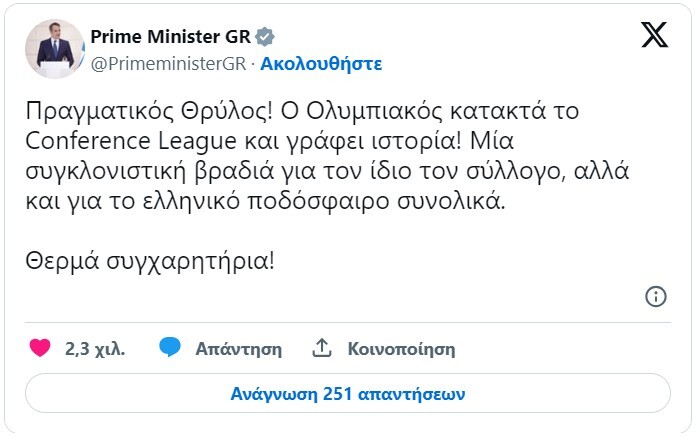Open the tweet info circle icon

click(x=656, y=295)
